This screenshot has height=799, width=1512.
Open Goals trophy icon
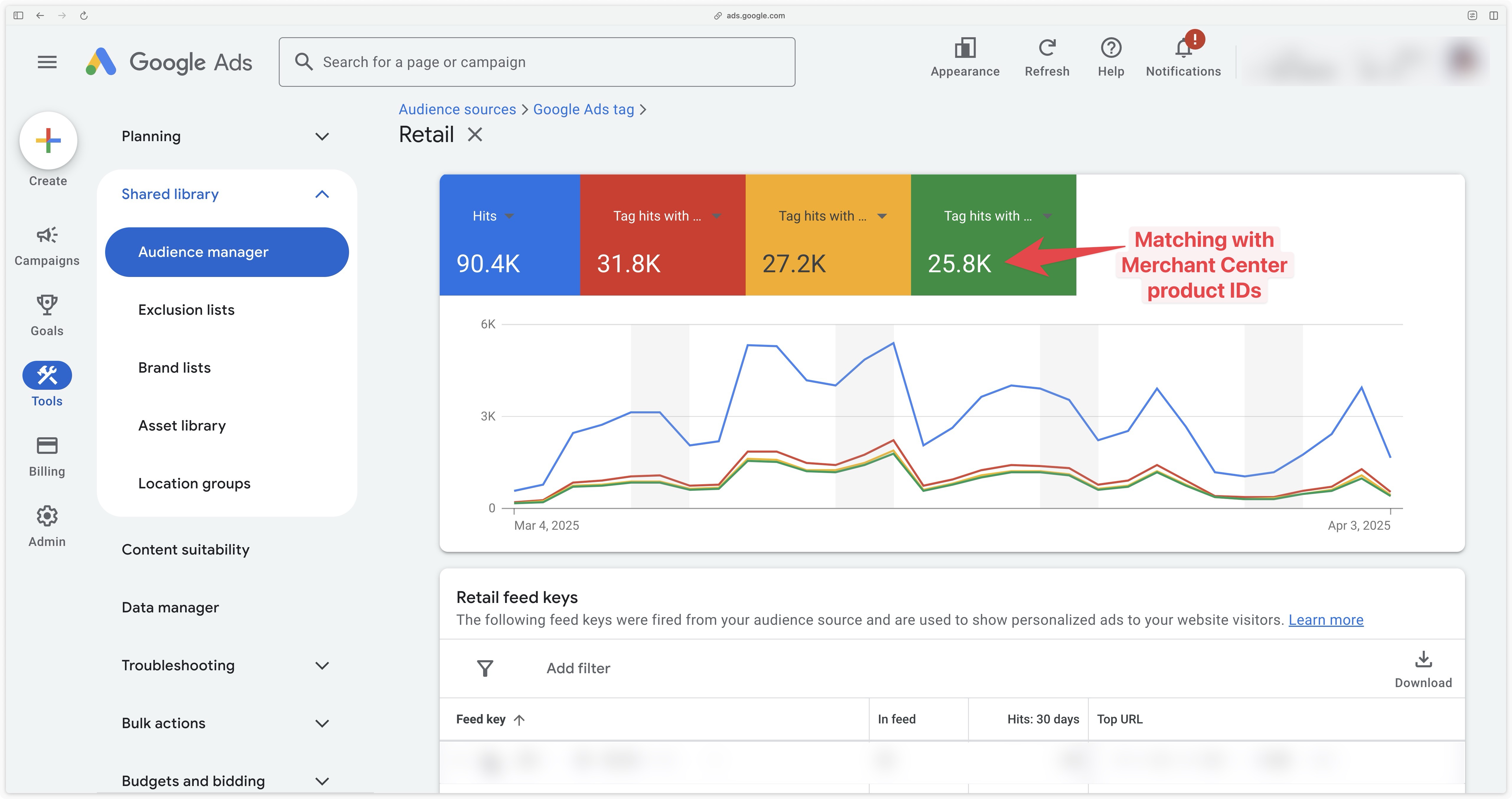47,305
